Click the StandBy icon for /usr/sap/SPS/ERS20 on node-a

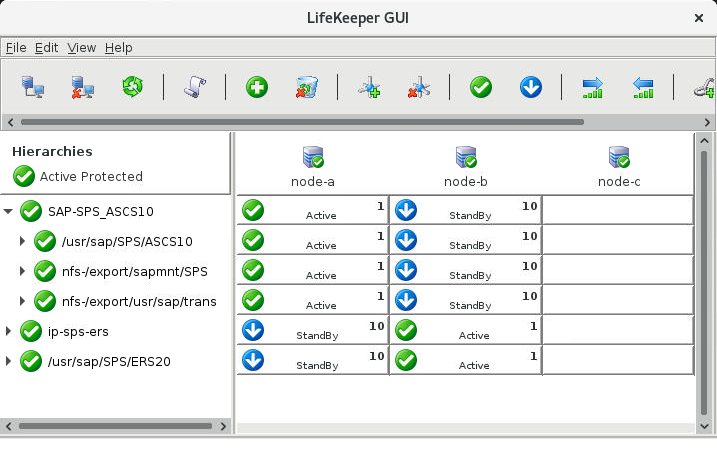click(253, 360)
